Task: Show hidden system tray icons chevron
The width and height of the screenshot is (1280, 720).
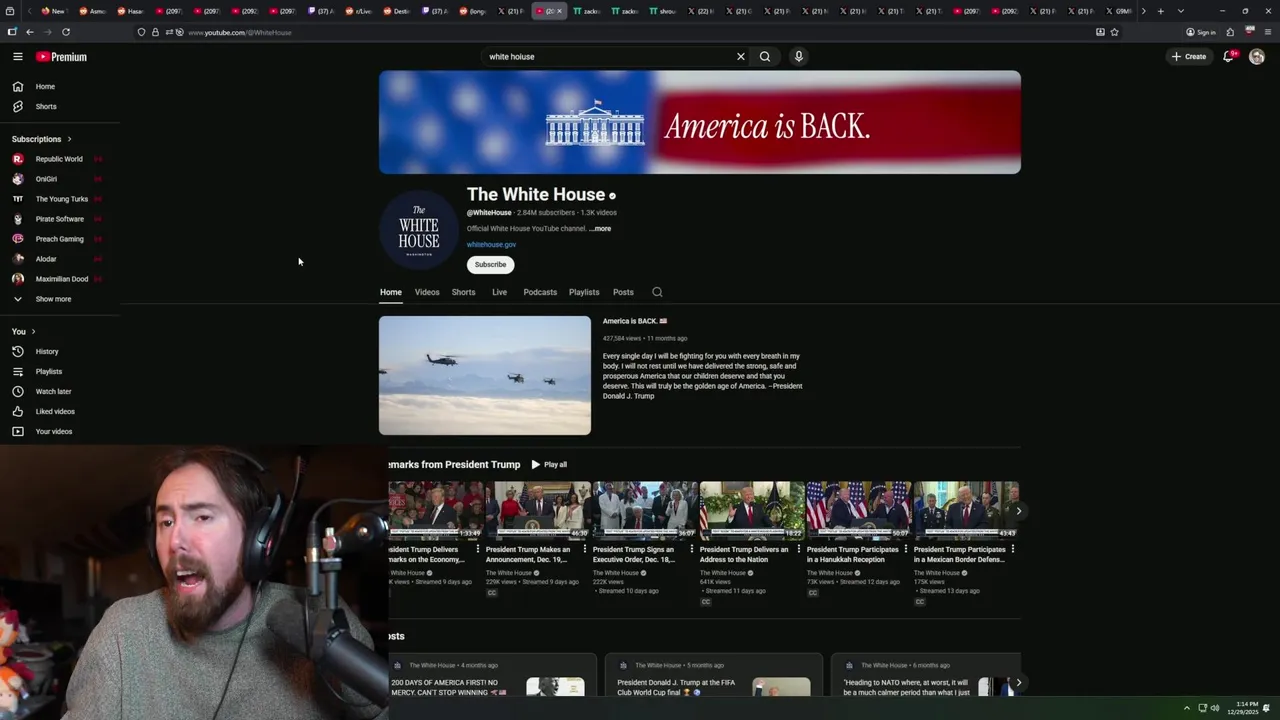Action: pos(1187,708)
